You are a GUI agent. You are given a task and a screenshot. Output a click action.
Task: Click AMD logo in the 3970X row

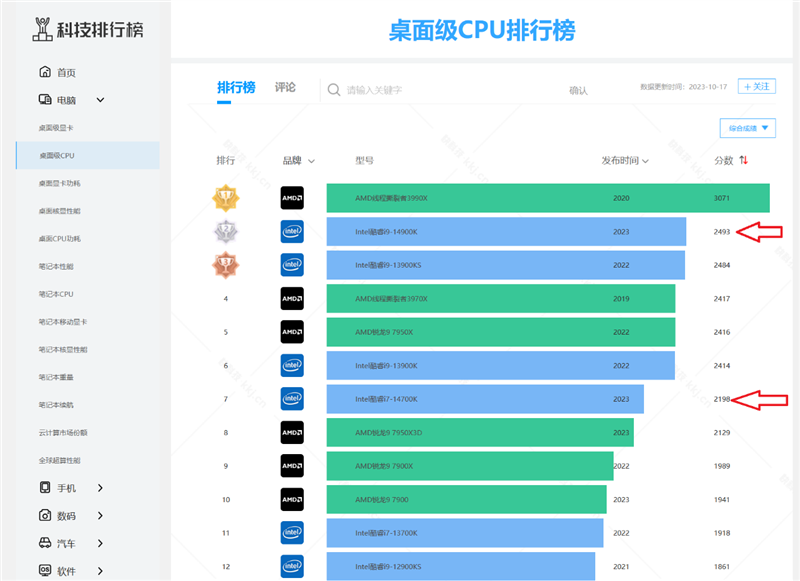[292, 298]
